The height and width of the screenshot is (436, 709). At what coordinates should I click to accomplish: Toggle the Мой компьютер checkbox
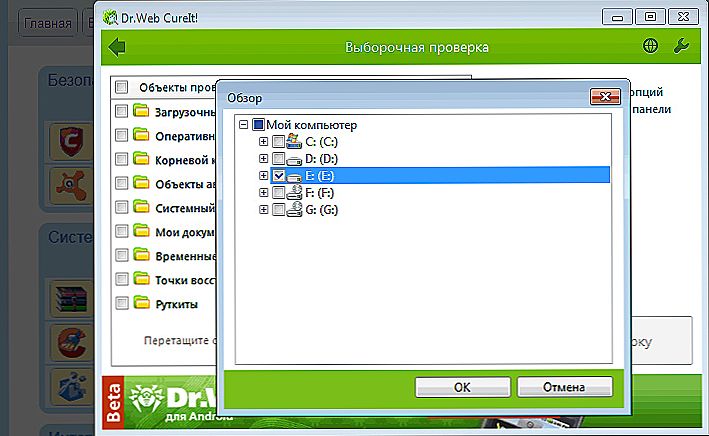(x=259, y=124)
